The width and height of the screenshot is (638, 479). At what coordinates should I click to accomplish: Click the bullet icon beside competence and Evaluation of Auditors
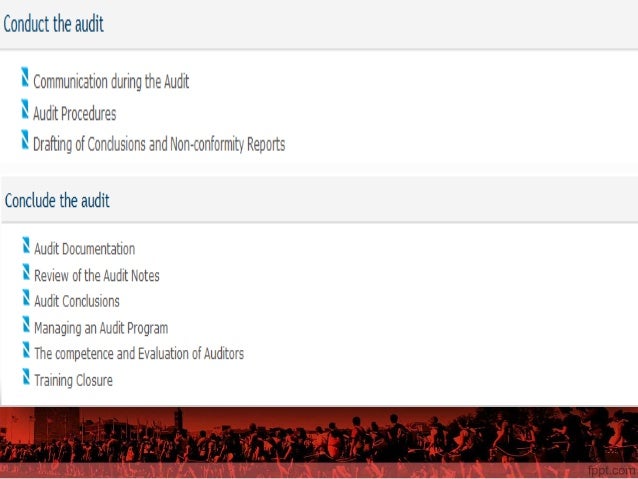point(25,350)
